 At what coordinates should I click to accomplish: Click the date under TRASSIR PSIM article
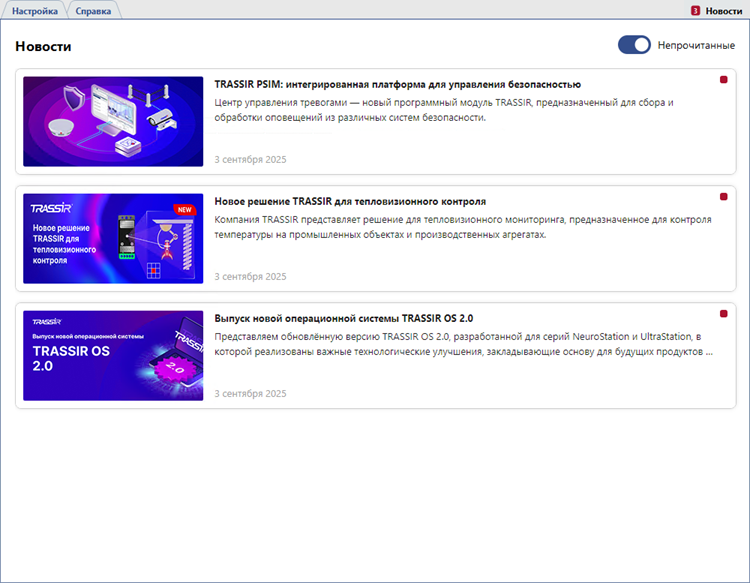point(250,159)
